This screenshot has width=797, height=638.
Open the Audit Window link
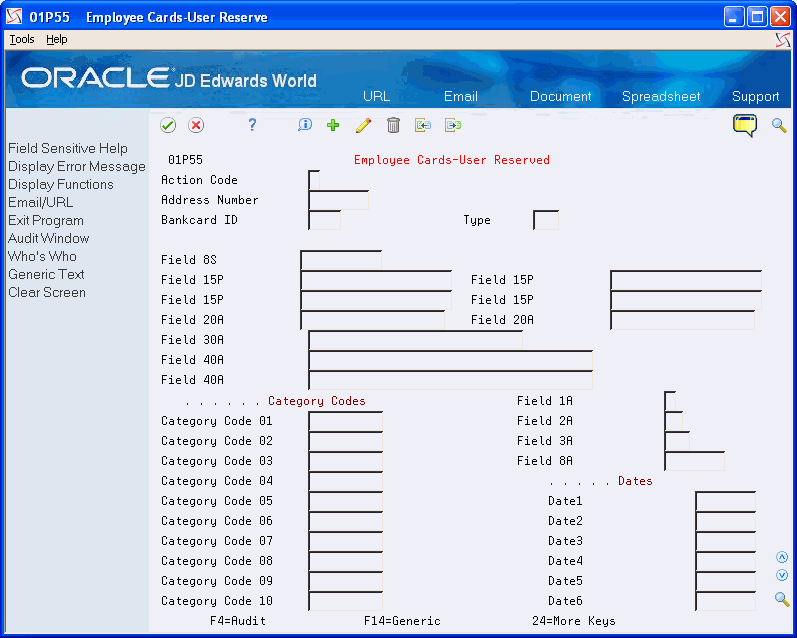click(x=48, y=238)
